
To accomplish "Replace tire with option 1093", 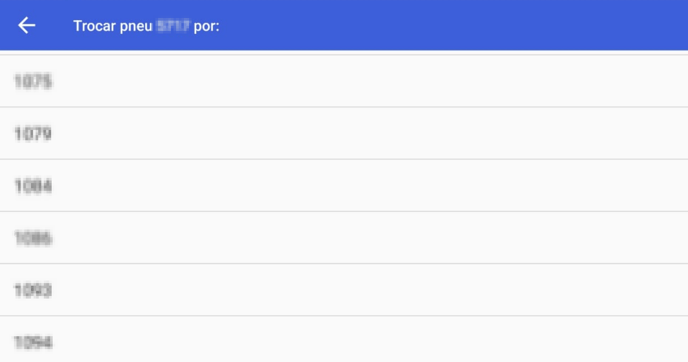I will 344,290.
